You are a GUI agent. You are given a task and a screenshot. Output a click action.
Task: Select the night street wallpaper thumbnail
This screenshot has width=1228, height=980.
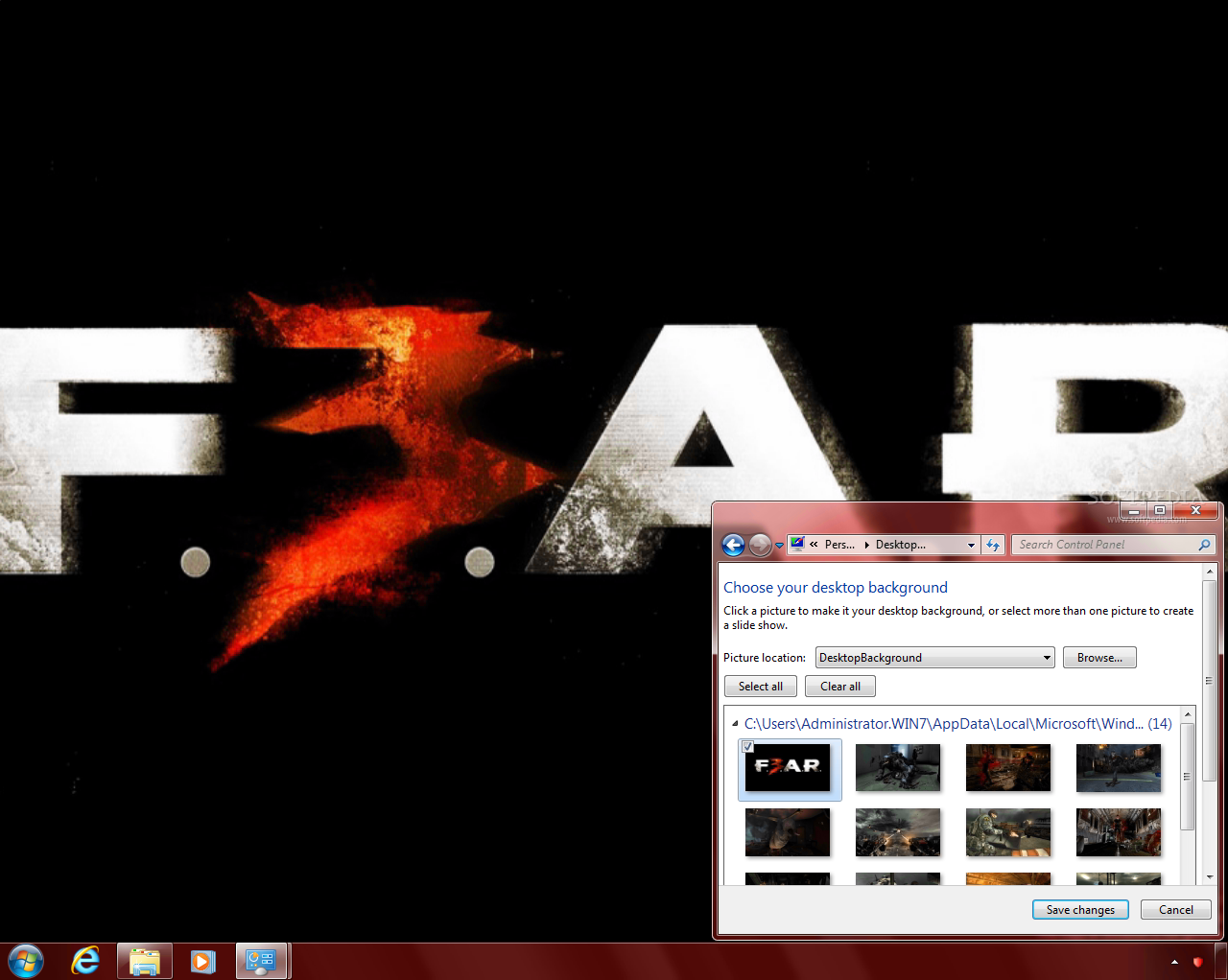click(1119, 768)
